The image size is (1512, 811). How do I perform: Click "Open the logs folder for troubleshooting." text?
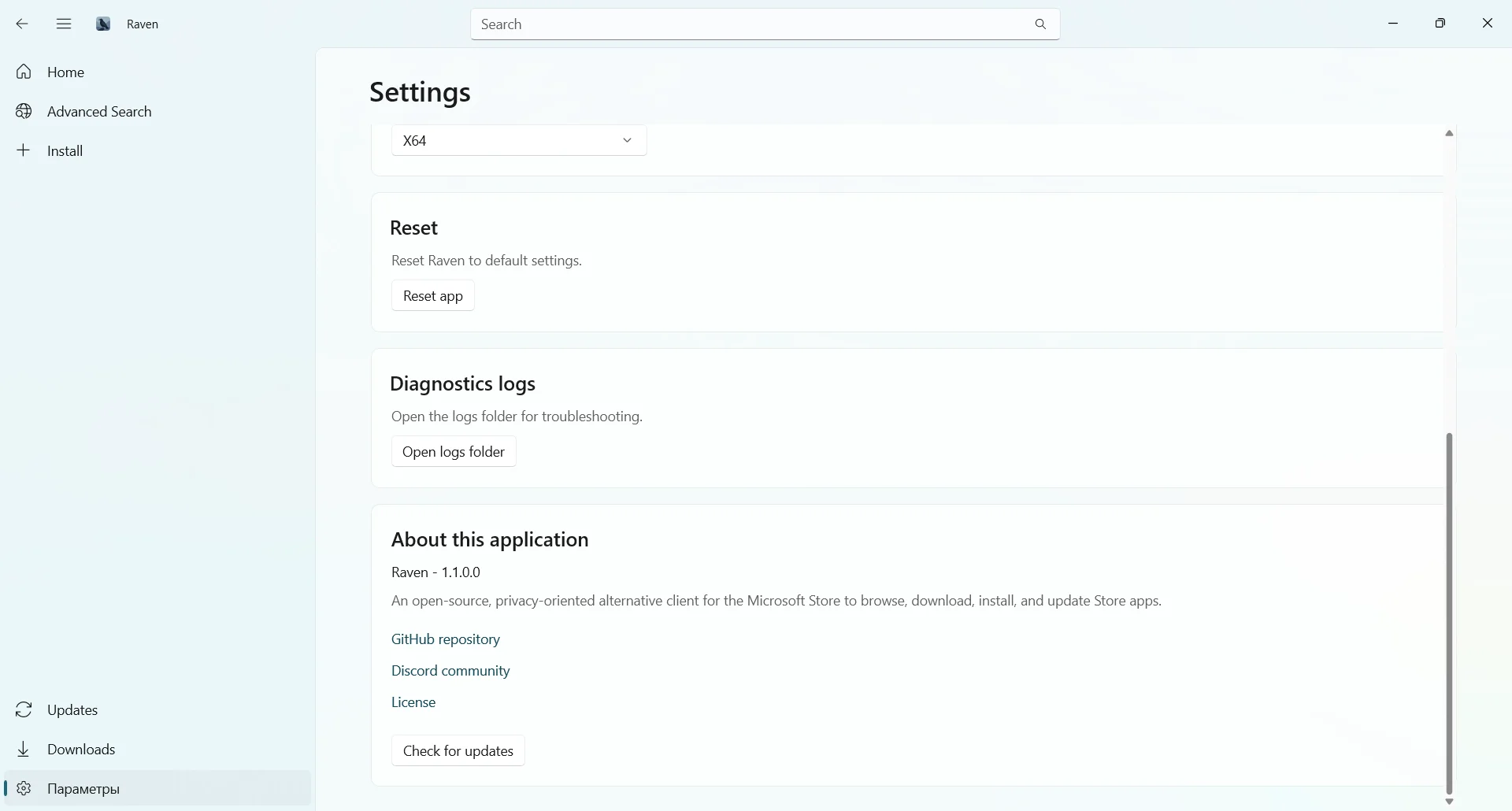tap(517, 417)
